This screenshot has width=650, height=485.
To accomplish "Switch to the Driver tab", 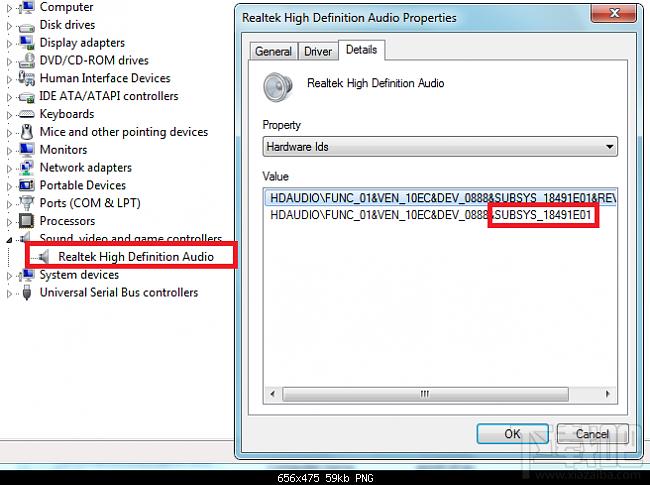I will click(x=318, y=51).
